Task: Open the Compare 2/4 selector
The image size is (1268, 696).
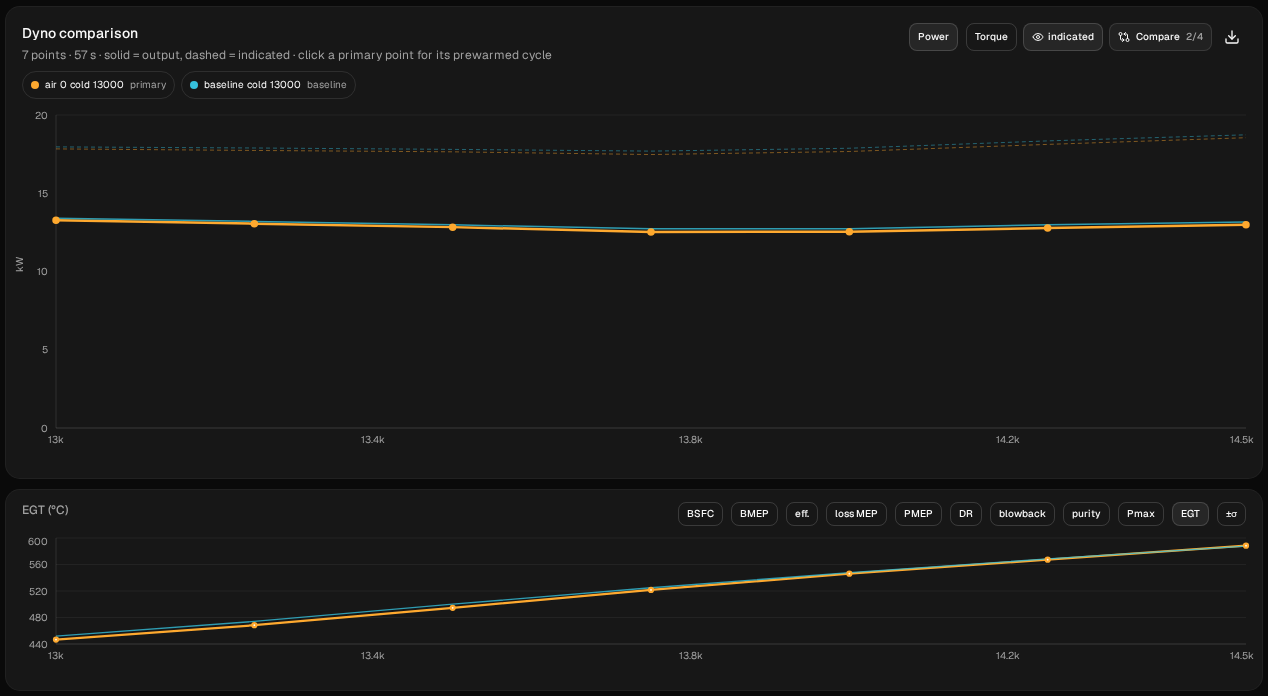Action: pyautogui.click(x=1161, y=37)
